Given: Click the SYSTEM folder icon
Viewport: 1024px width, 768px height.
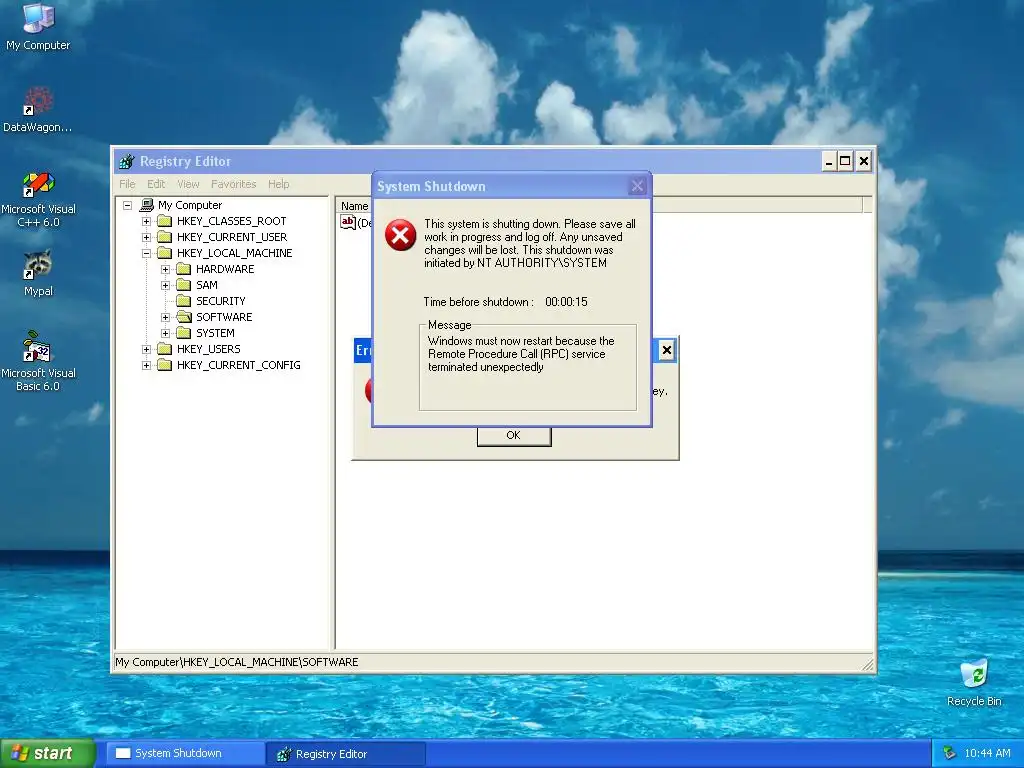Looking at the screenshot, I should [184, 333].
